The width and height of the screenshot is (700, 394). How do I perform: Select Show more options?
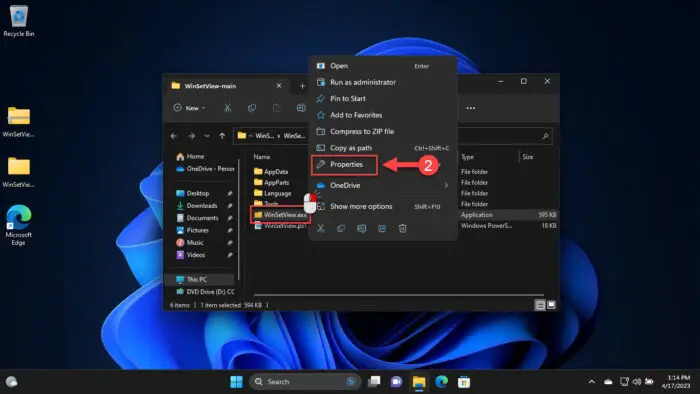pos(383,207)
